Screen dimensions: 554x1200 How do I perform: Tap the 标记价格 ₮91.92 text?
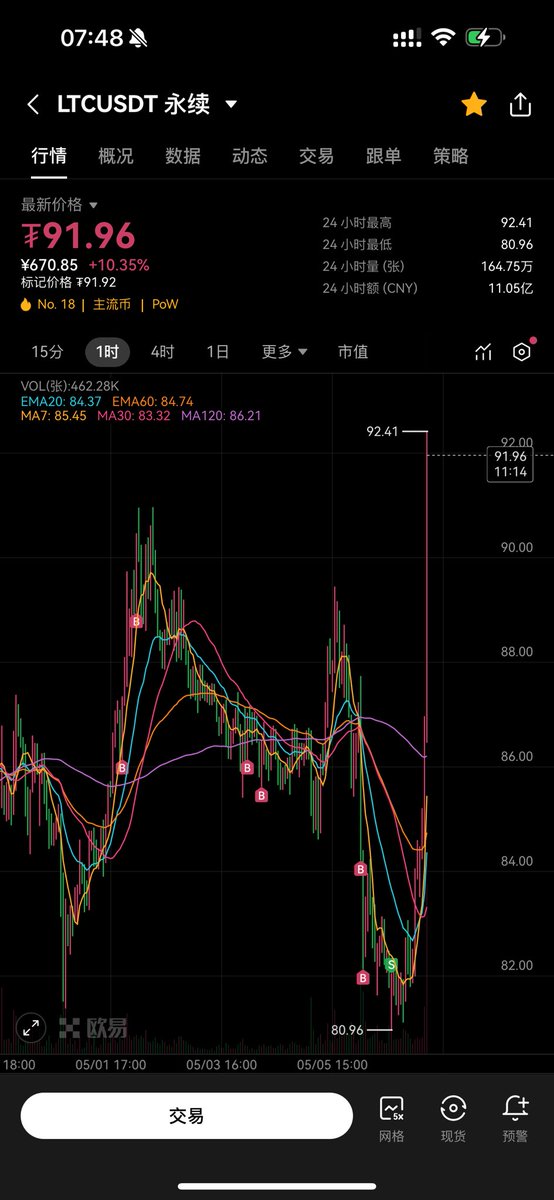click(70, 282)
